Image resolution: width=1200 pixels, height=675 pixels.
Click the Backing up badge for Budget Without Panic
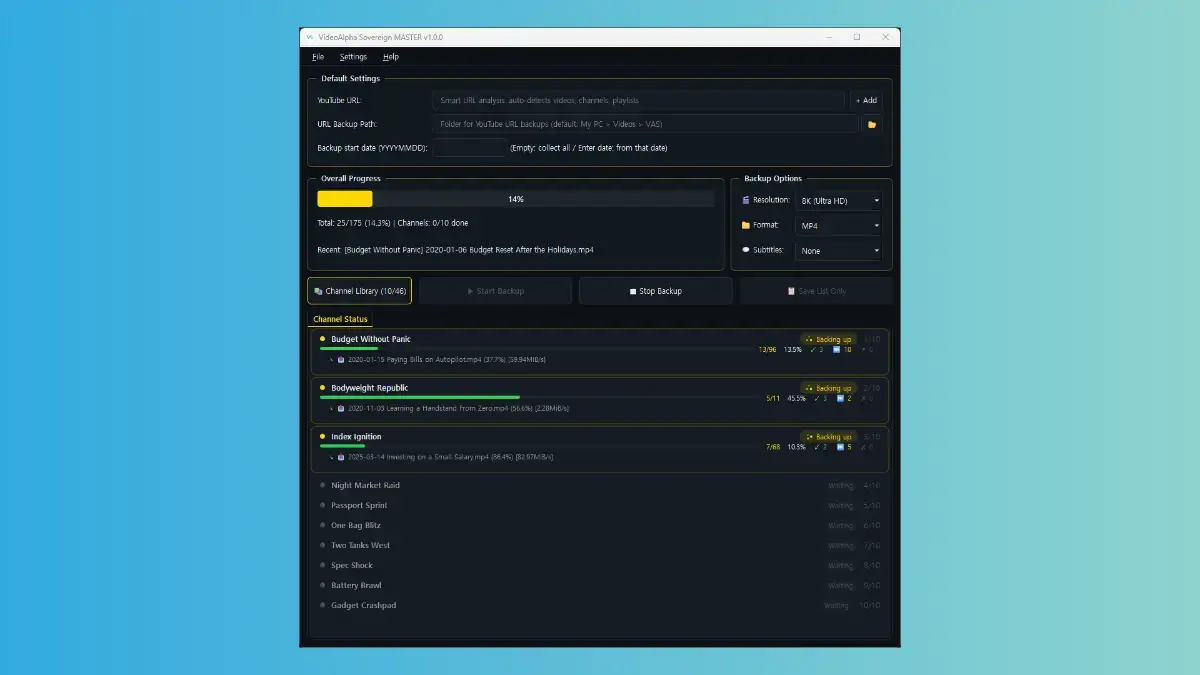coord(828,339)
